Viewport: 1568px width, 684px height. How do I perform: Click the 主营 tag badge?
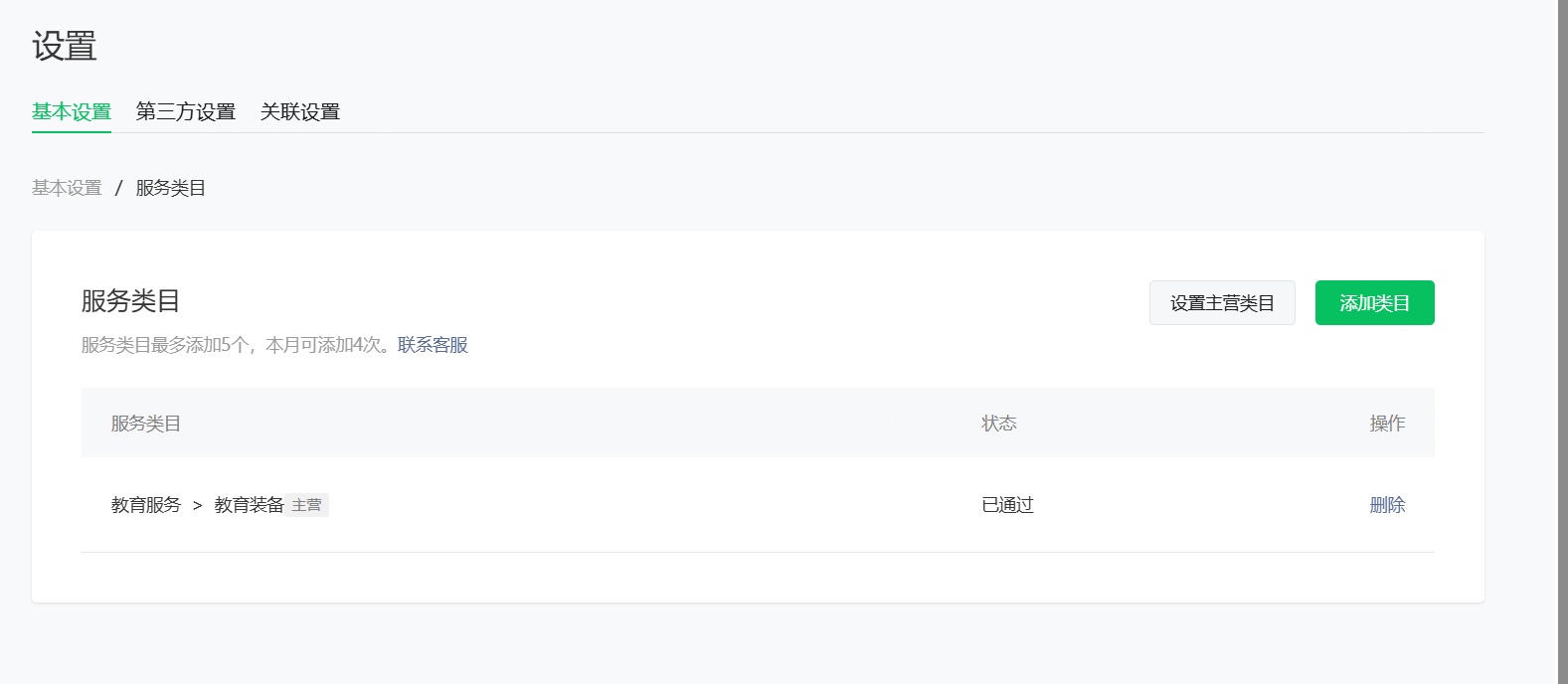point(307,505)
